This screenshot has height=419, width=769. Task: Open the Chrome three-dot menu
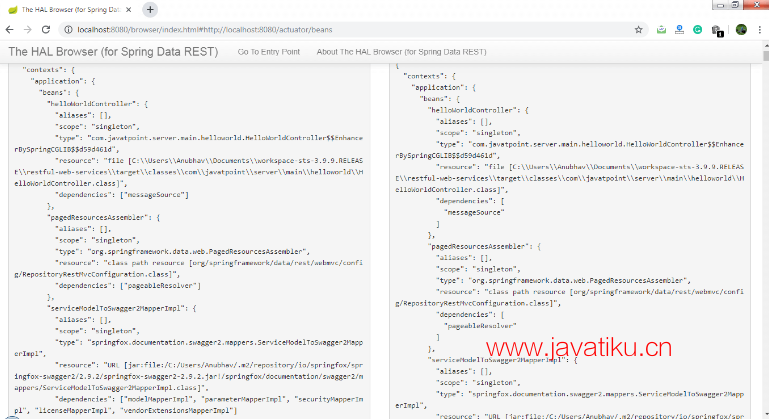[759, 30]
